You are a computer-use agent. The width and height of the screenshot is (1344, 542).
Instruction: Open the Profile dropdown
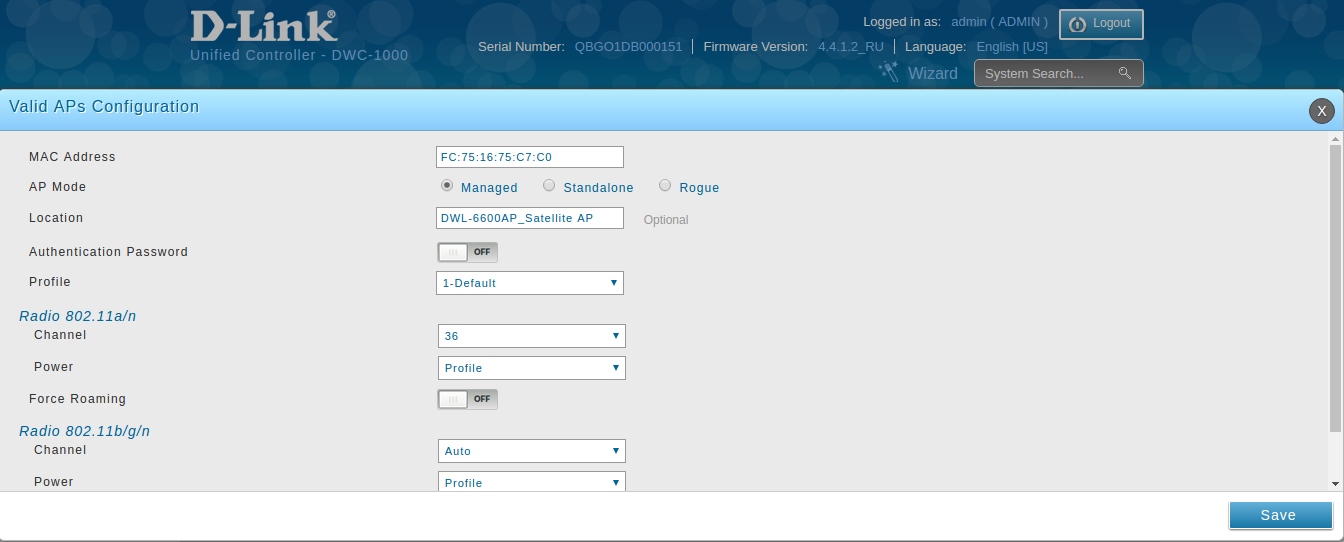click(x=530, y=283)
